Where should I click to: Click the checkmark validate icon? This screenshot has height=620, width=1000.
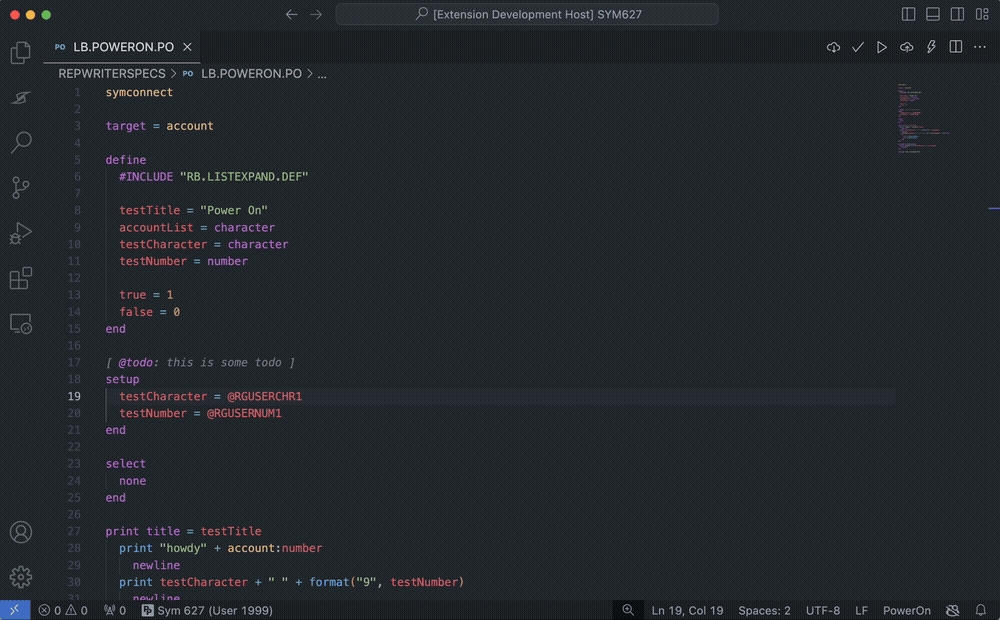pos(858,47)
